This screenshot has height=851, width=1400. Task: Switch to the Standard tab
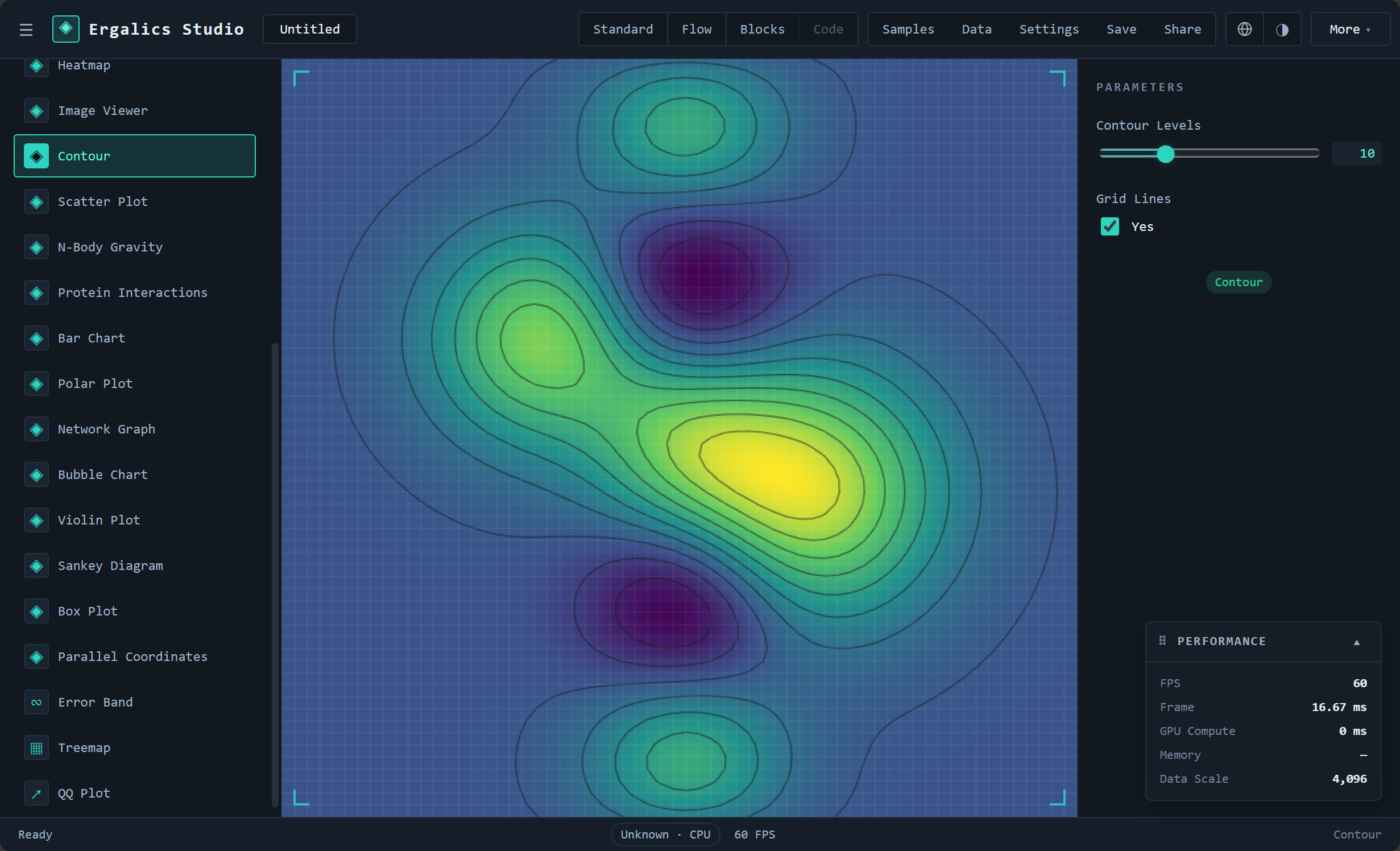pyautogui.click(x=623, y=29)
